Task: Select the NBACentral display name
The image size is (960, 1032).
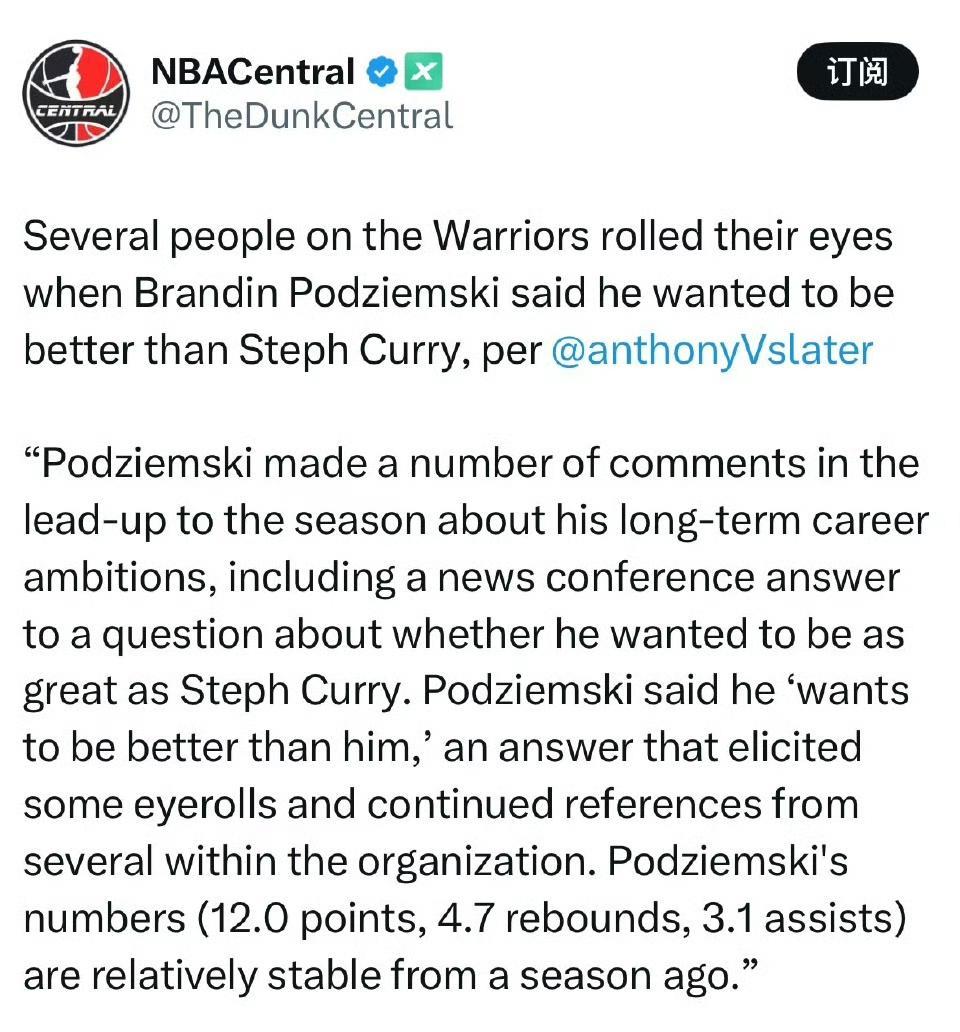Action: [253, 70]
